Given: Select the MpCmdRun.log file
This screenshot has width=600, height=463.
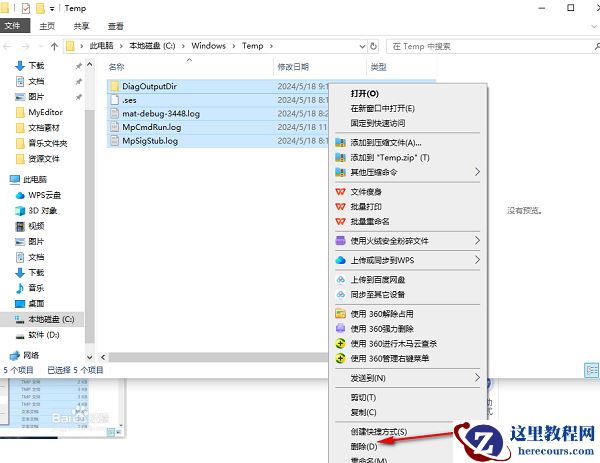Looking at the screenshot, I should (152, 127).
